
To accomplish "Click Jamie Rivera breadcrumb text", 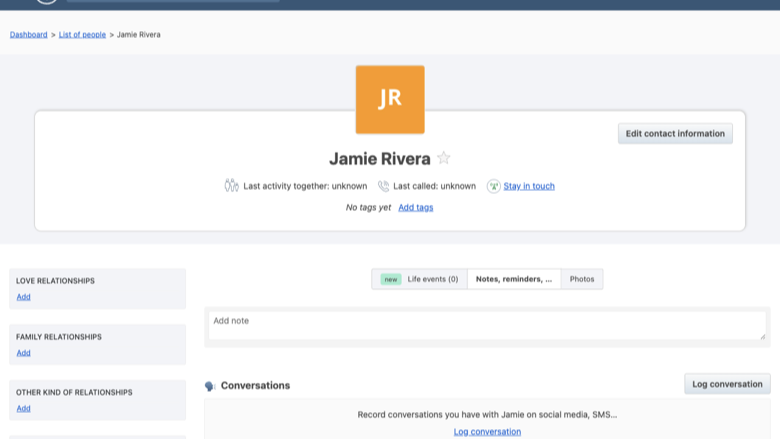I will tap(138, 34).
